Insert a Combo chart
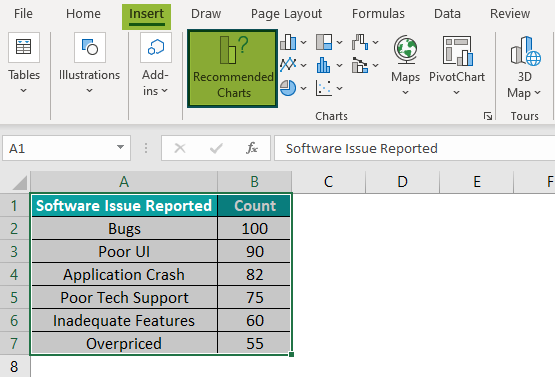 click(x=360, y=65)
